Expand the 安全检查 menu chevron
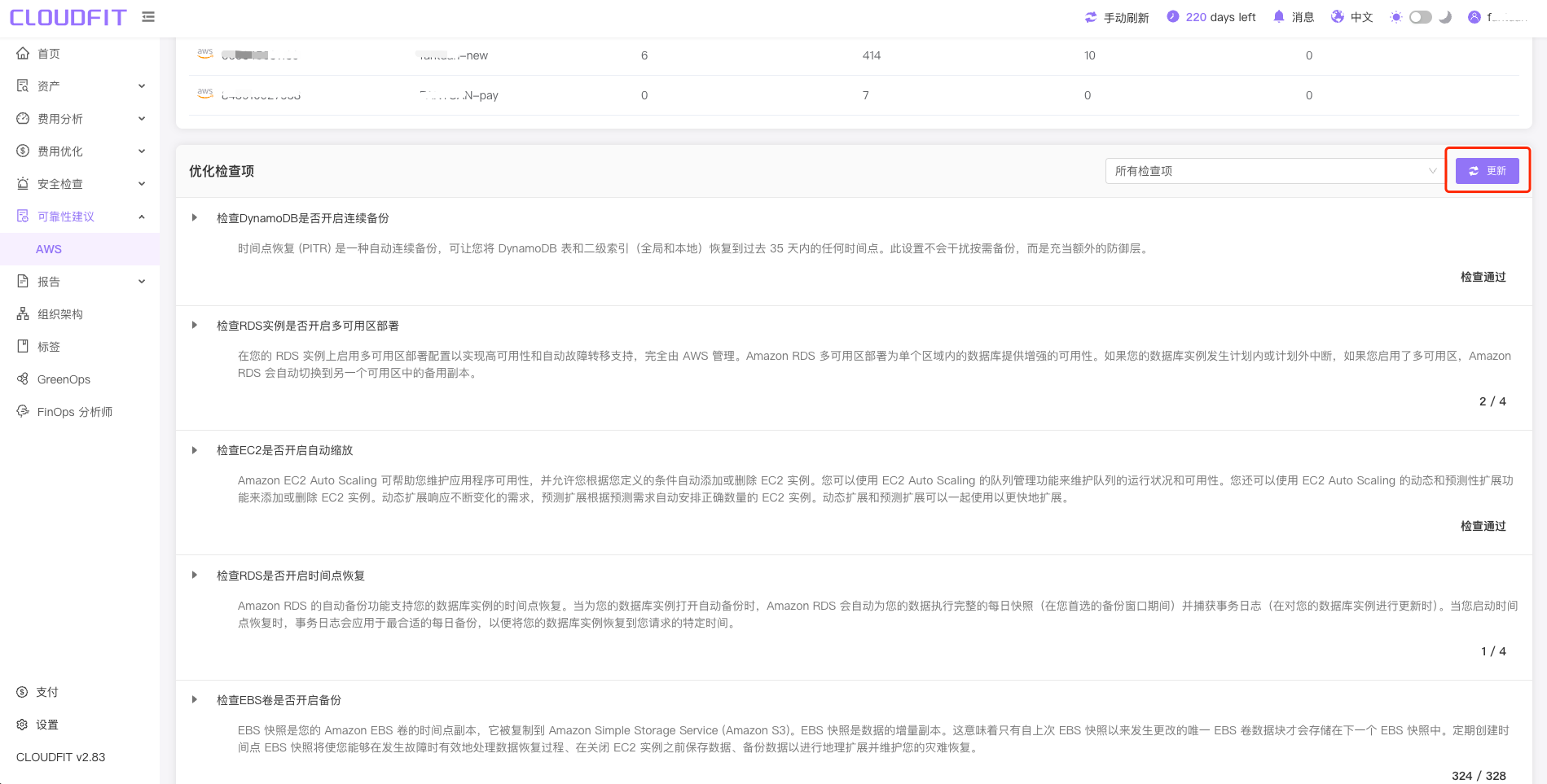The height and width of the screenshot is (784, 1547). point(142,184)
